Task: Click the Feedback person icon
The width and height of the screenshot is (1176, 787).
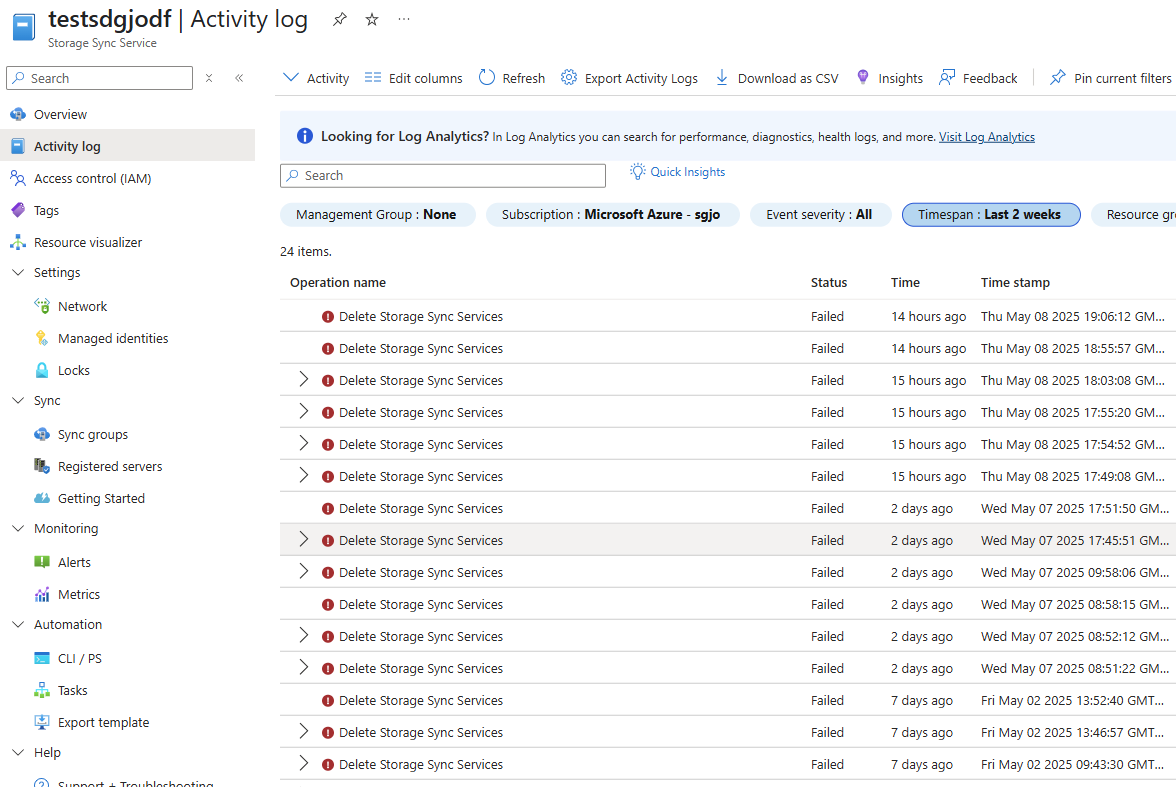Action: click(947, 77)
